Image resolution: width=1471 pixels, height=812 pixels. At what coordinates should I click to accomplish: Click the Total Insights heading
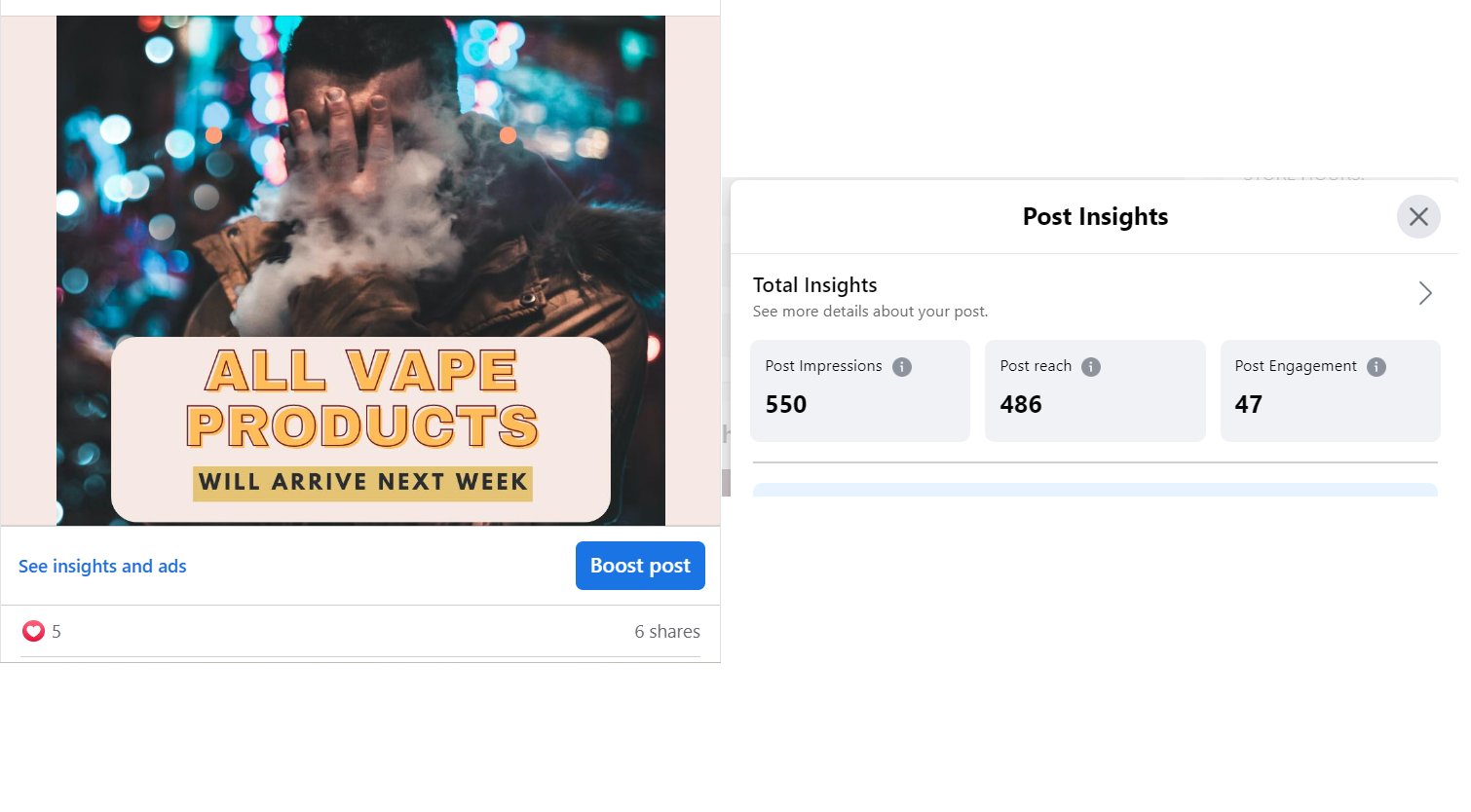[x=814, y=285]
